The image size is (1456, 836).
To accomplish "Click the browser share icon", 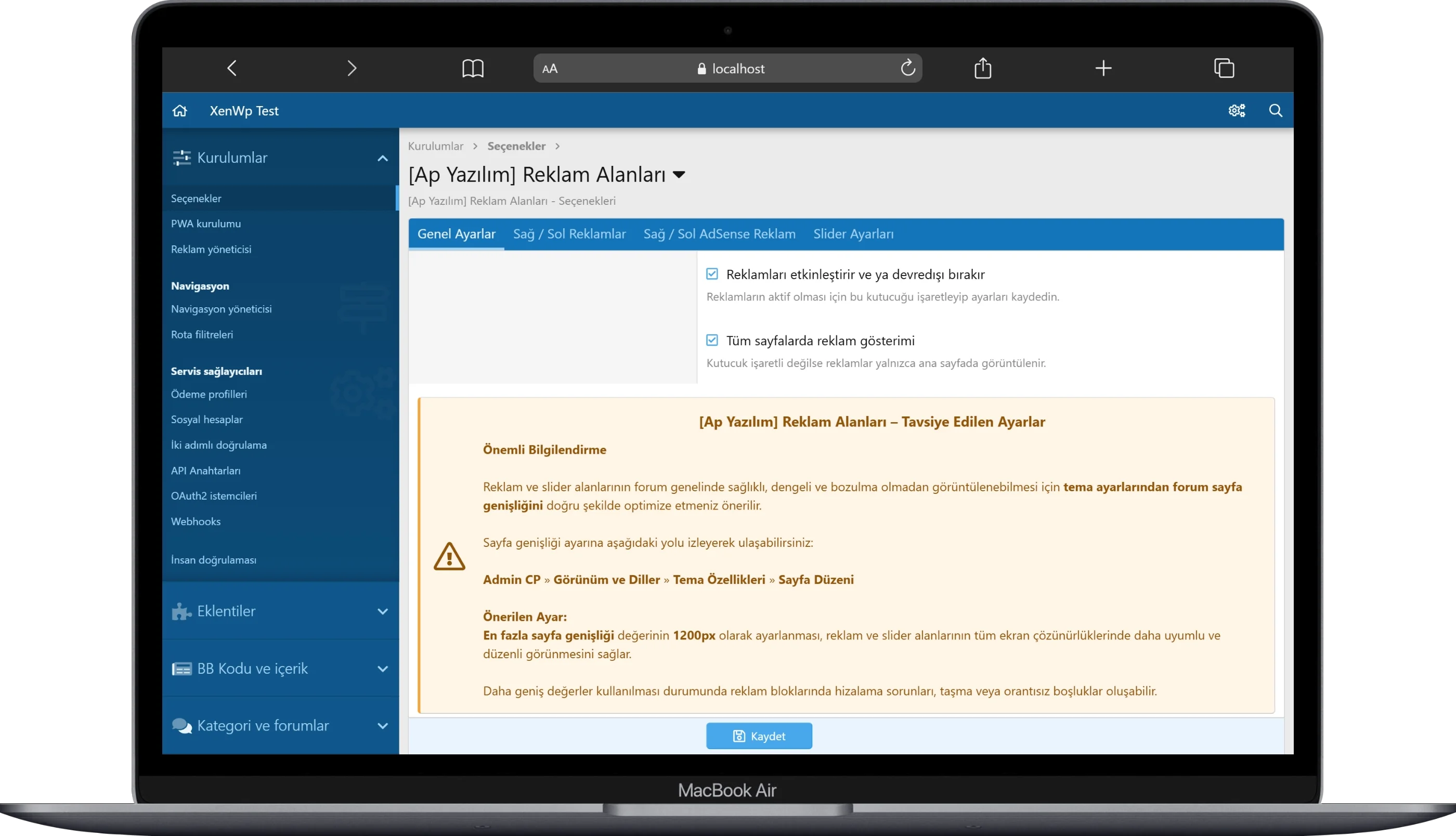I will [x=982, y=68].
